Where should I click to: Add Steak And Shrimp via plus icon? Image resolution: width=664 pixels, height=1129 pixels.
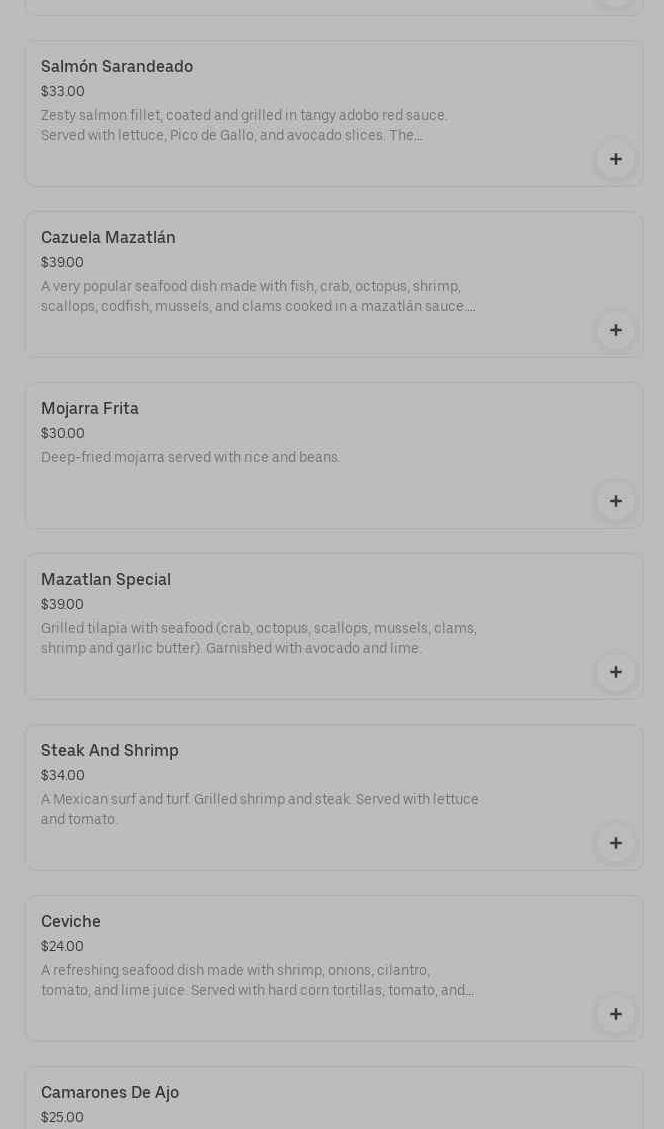pyautogui.click(x=615, y=843)
